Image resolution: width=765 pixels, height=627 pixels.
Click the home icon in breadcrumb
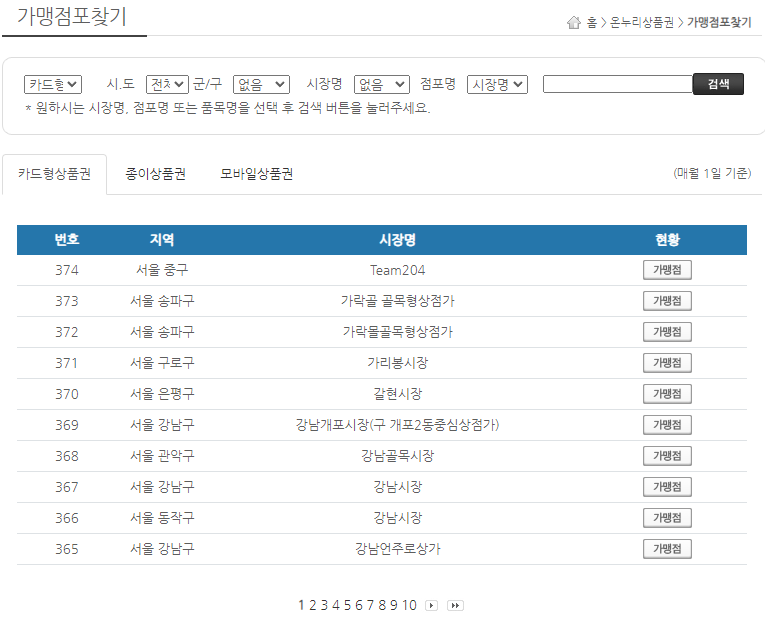click(x=574, y=22)
